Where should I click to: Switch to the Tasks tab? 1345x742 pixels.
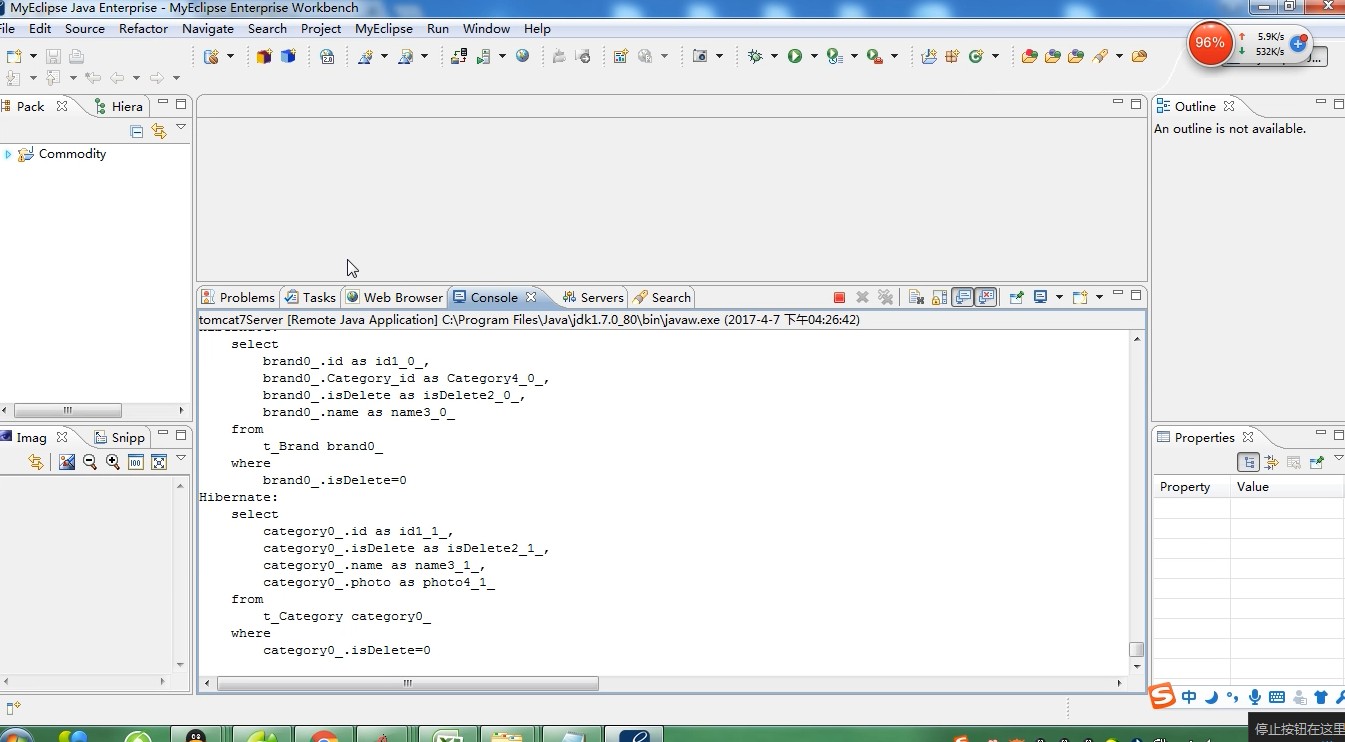pos(310,297)
